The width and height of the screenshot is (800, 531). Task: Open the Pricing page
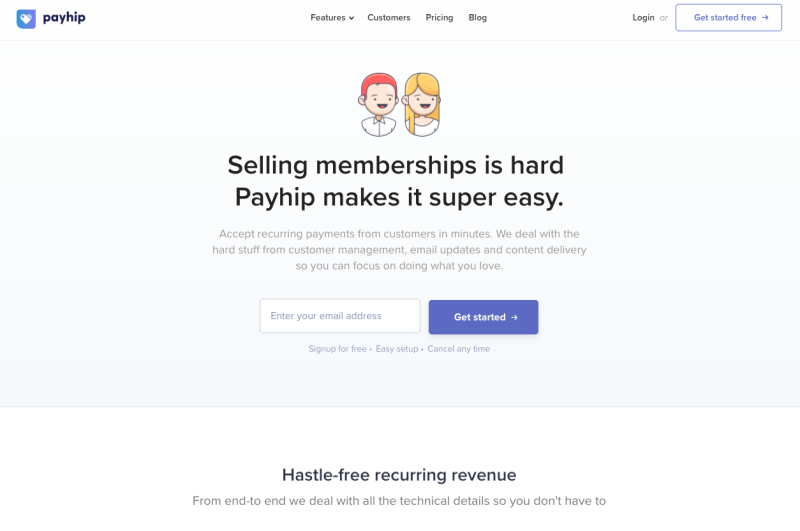point(439,17)
